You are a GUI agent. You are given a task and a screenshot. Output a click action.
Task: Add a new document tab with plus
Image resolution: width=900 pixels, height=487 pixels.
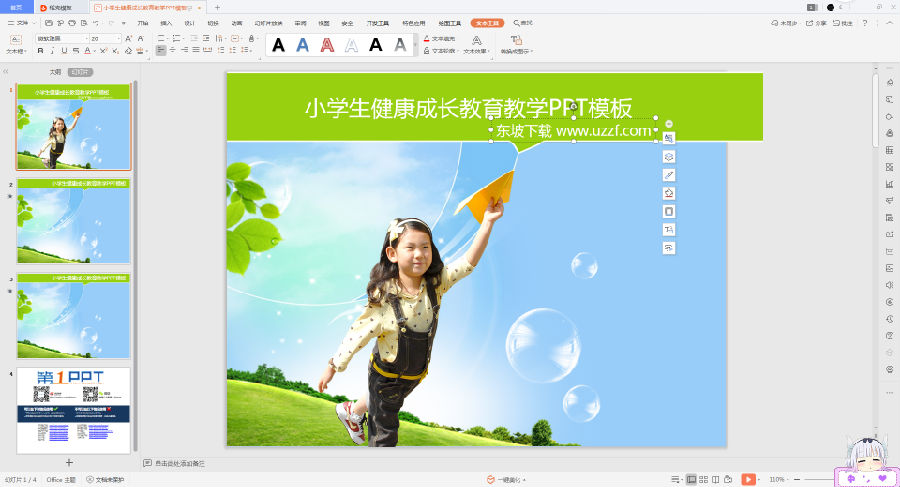point(217,7)
